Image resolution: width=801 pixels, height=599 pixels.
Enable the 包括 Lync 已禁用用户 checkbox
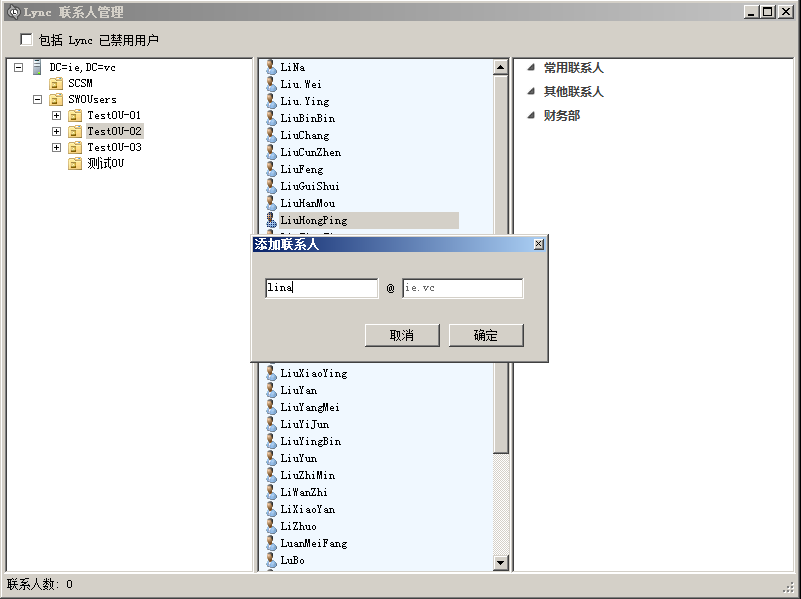(x=27, y=40)
